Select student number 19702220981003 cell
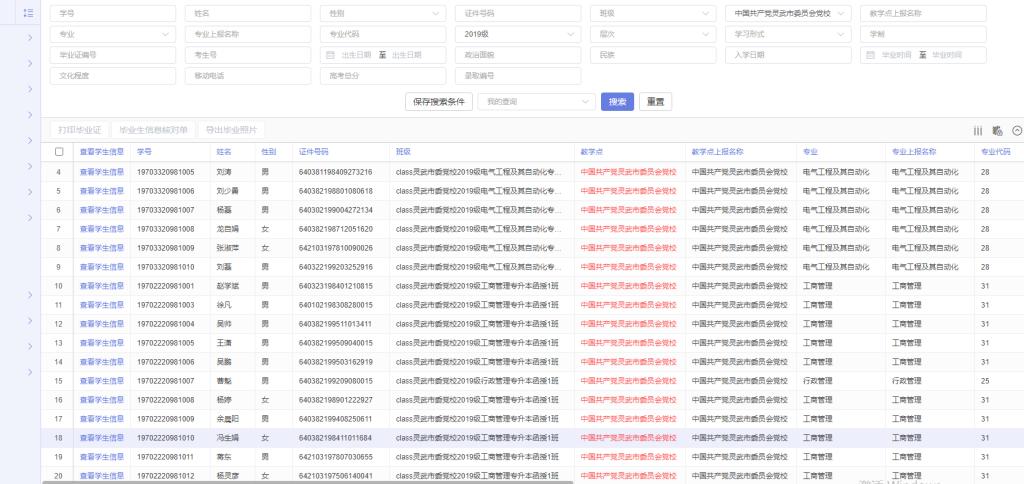The height and width of the screenshot is (484, 1024). 166,305
